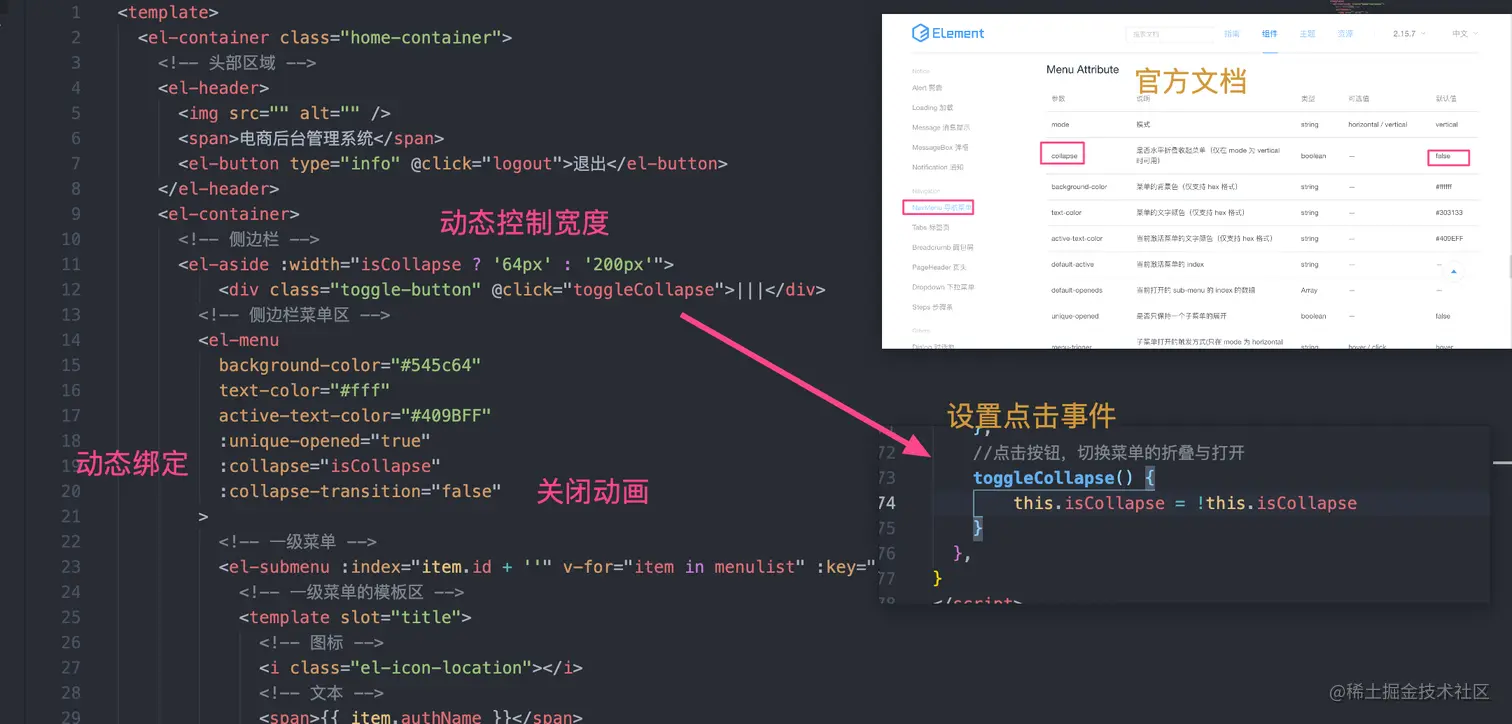Click the 'default-openeds' attribute cell
Image resolution: width=1512 pixels, height=724 pixels.
coord(1076,290)
